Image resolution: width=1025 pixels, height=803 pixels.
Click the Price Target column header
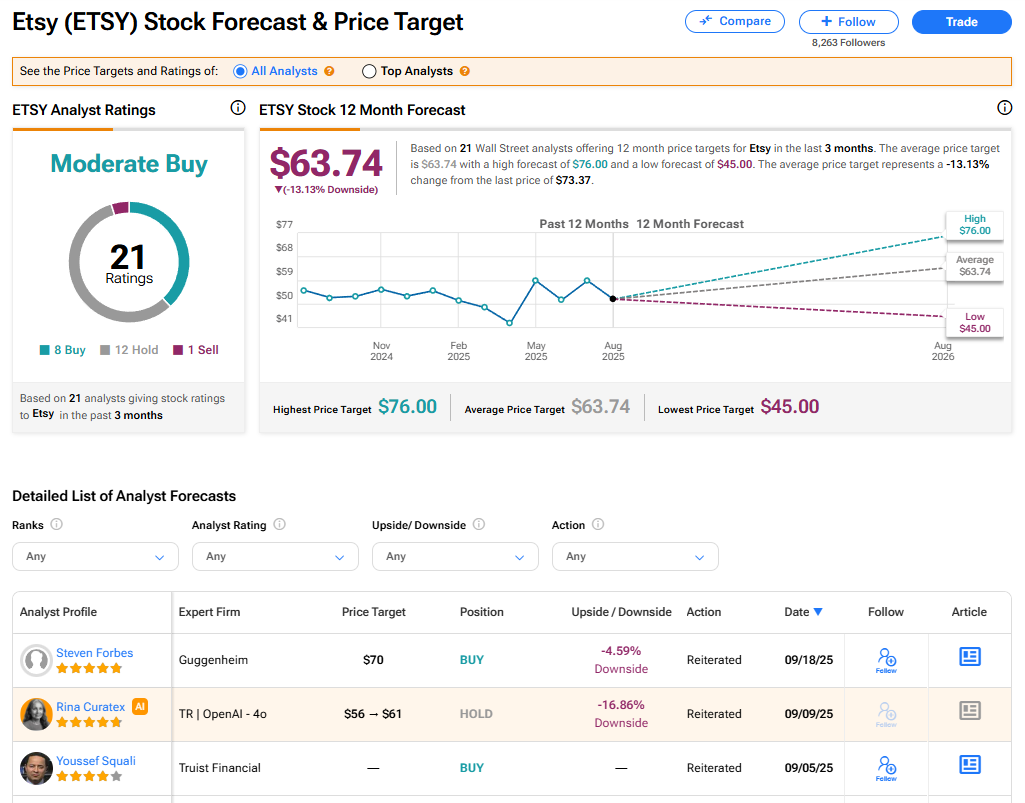[375, 612]
